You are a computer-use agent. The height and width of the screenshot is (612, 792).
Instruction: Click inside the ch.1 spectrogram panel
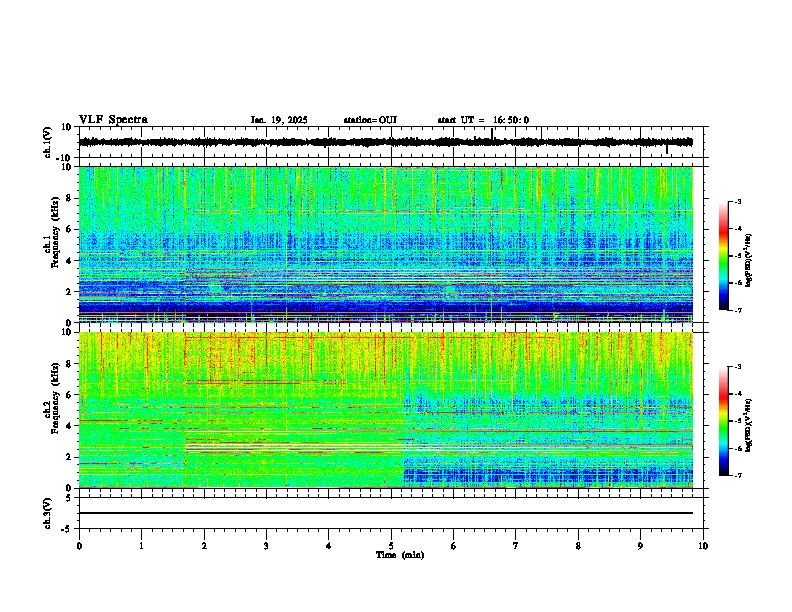(386, 244)
